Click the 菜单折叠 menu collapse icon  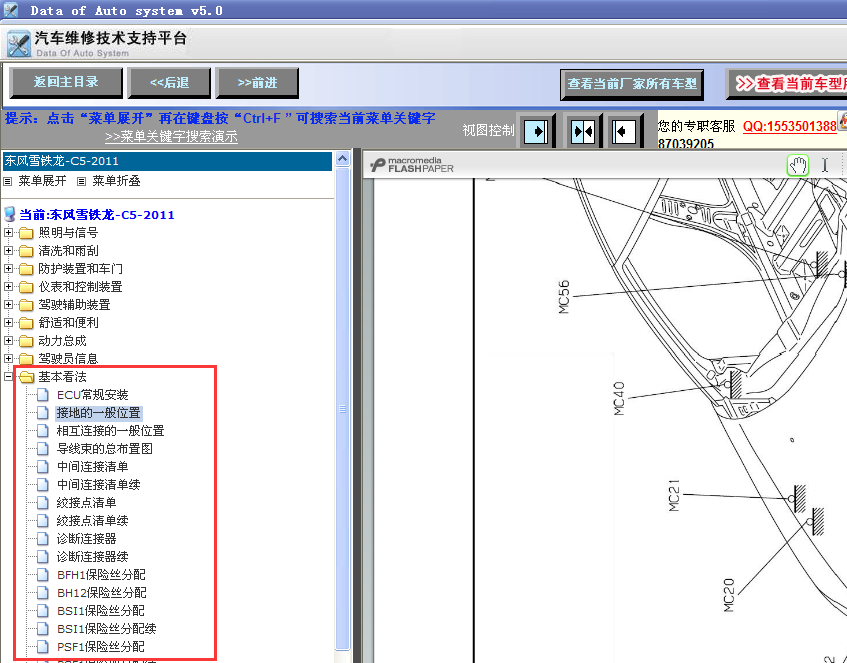pyautogui.click(x=81, y=182)
